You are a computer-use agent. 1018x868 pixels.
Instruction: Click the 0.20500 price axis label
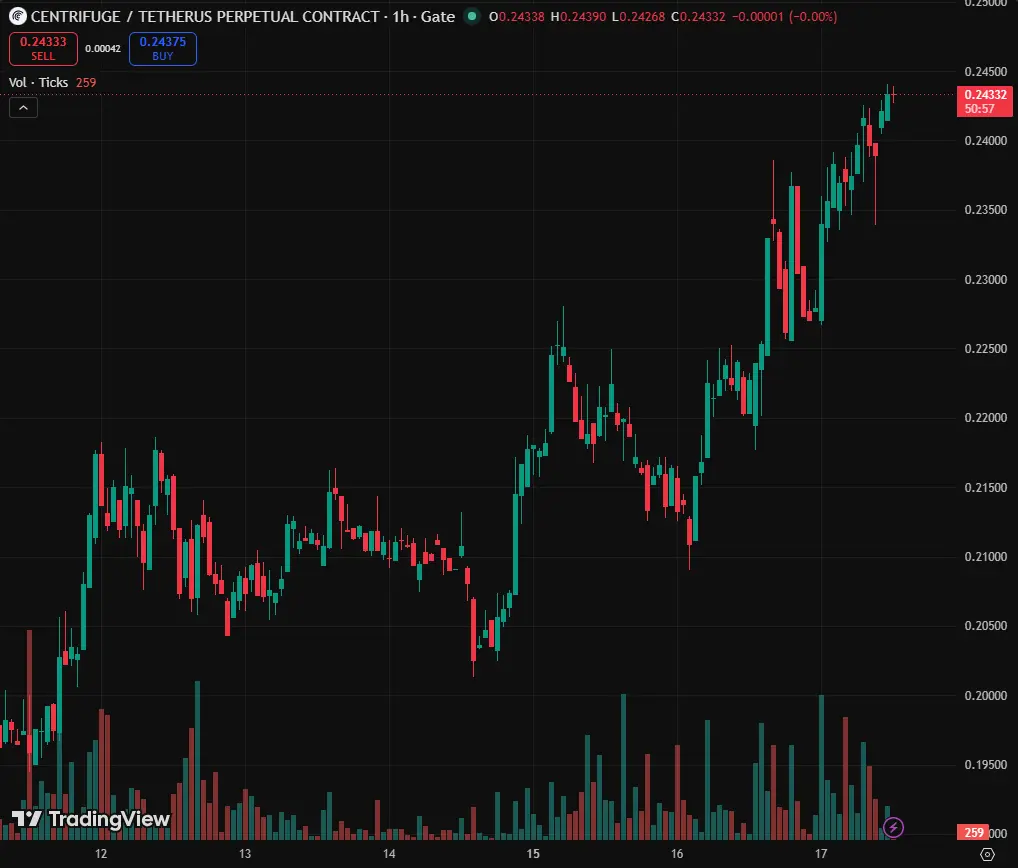986,626
